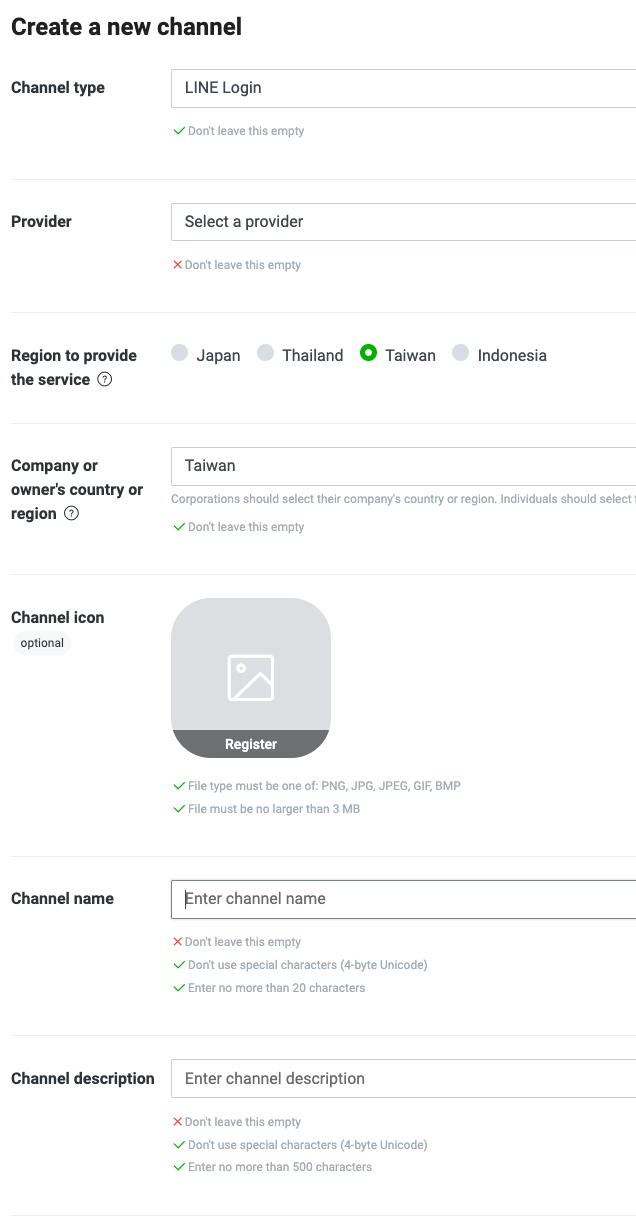Image resolution: width=636 pixels, height=1222 pixels.
Task: Select the Japan region radio button
Action: [180, 353]
